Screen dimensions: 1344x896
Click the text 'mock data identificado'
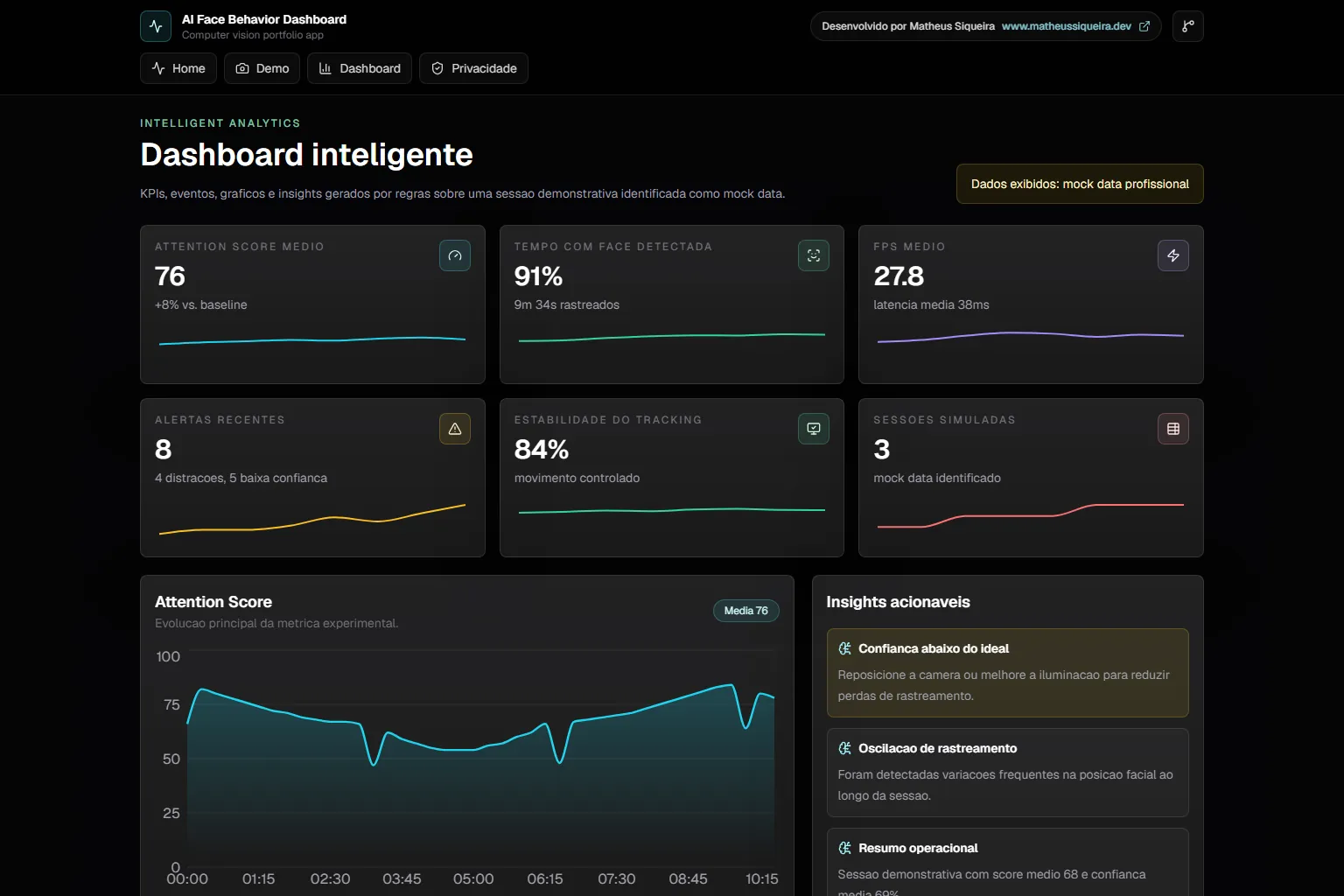[937, 478]
